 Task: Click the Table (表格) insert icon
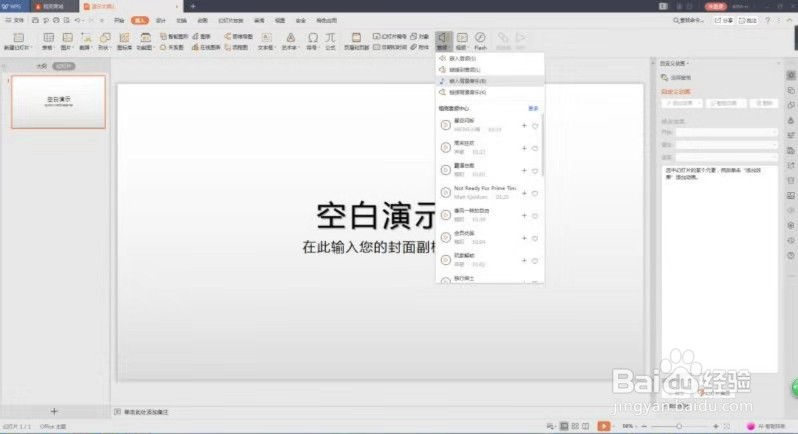48,40
